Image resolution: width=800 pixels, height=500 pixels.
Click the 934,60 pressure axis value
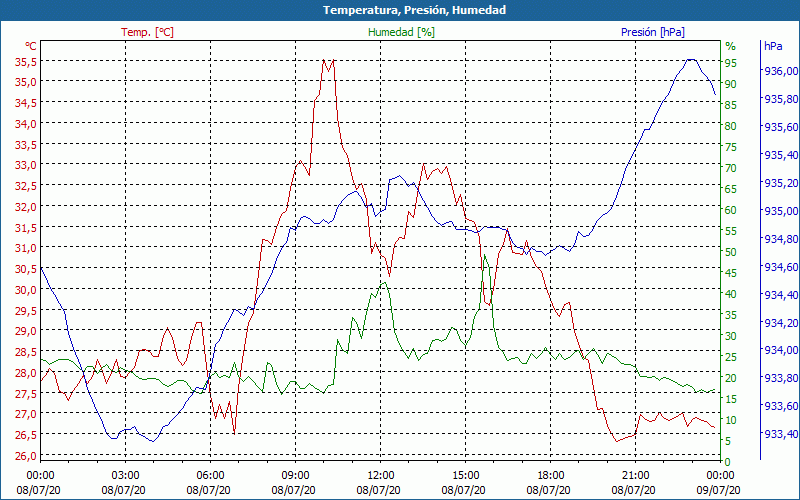tap(781, 267)
